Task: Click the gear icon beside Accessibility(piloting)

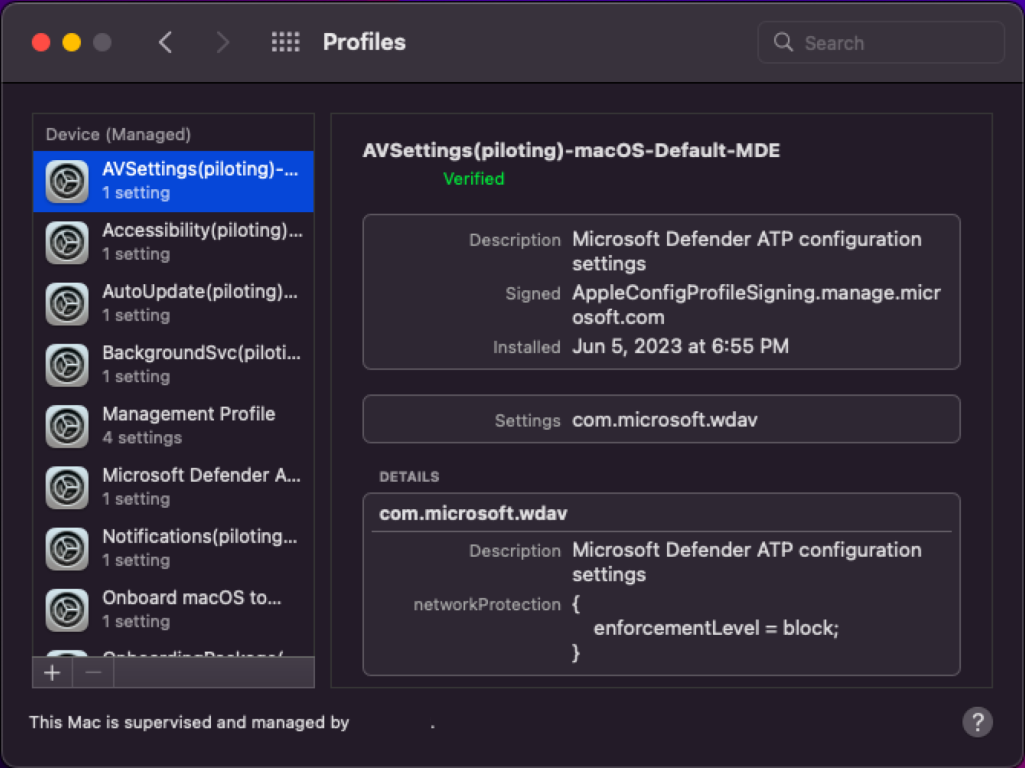Action: coord(67,242)
